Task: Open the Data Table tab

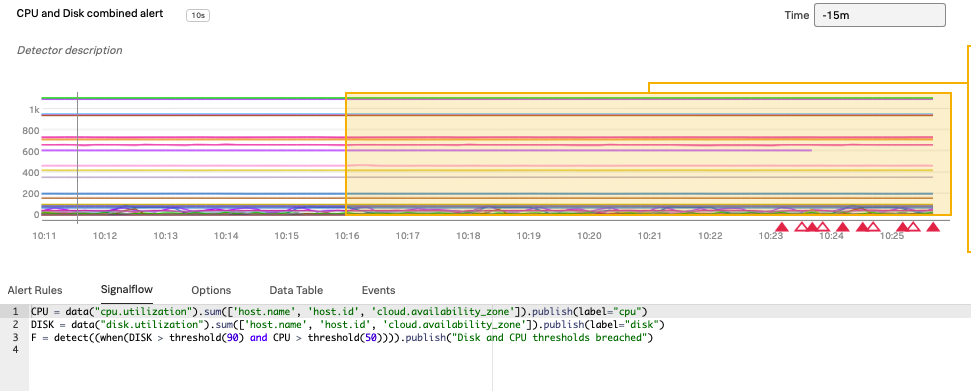Action: (296, 290)
